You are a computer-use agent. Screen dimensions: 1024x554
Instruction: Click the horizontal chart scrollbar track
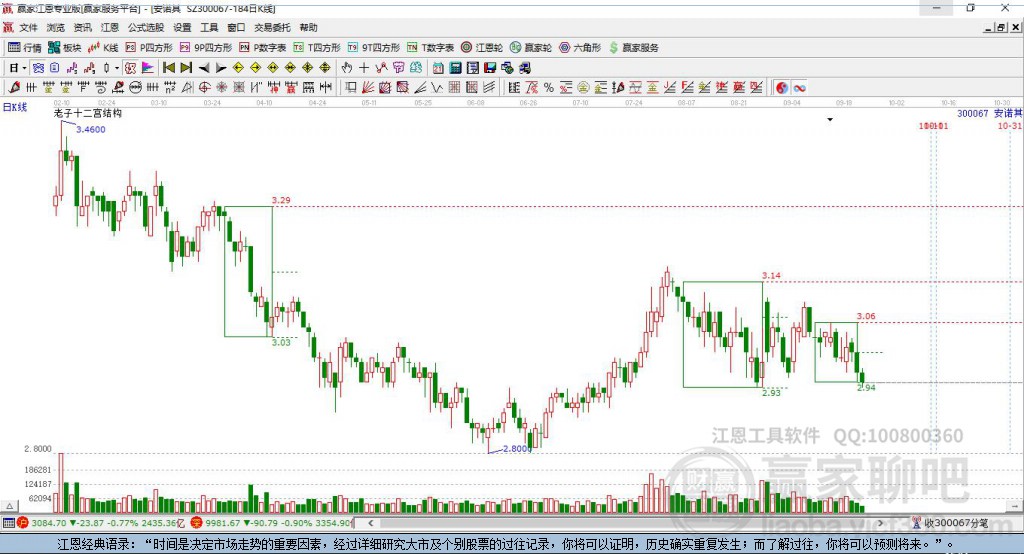coord(626,523)
